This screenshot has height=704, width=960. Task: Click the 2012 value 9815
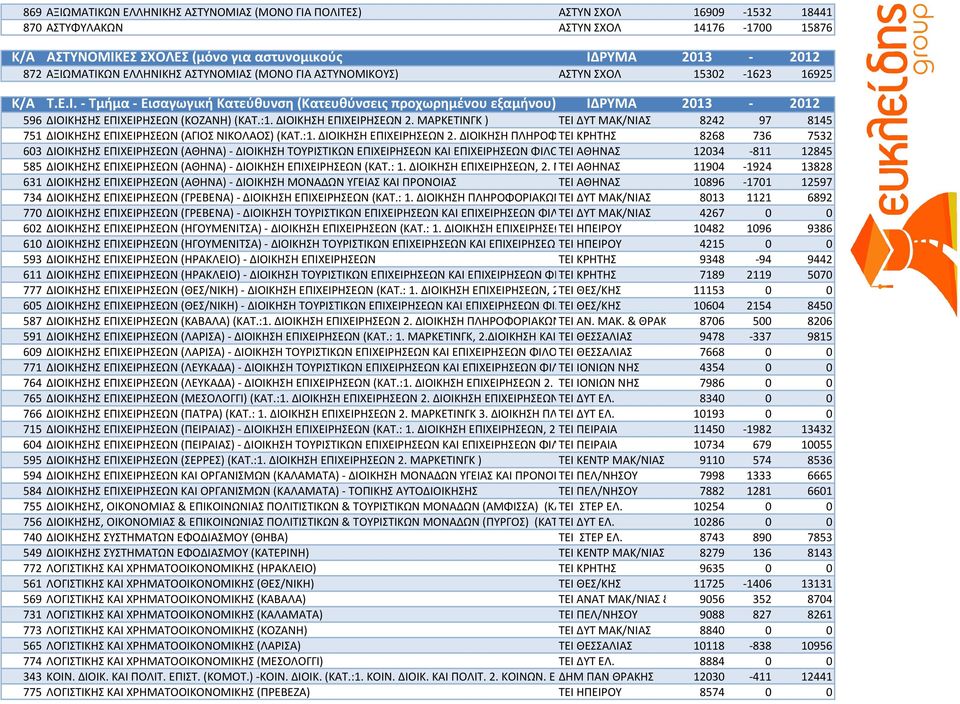coord(819,337)
